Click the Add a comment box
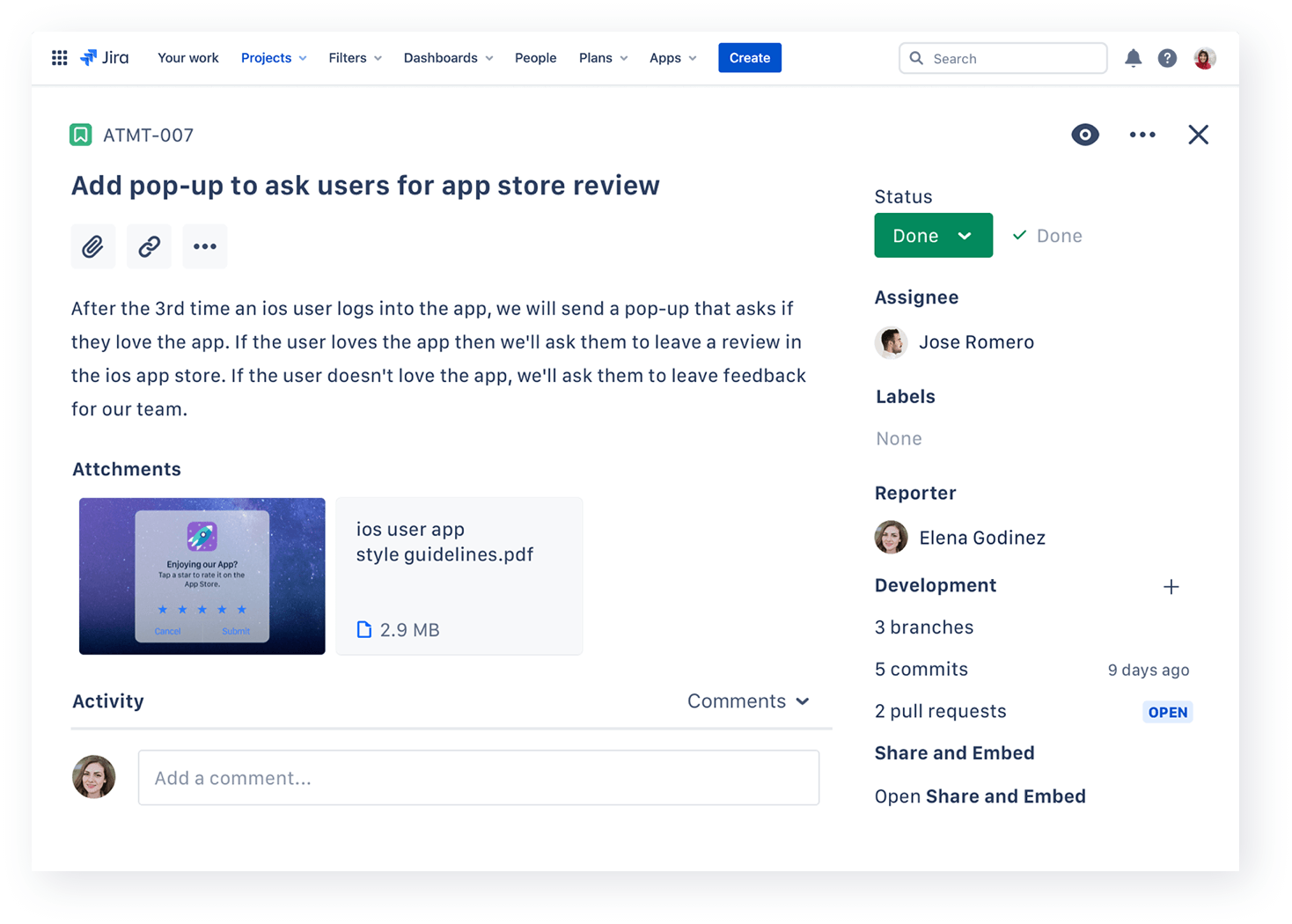Screen dimensions: 1292x924 479,778
